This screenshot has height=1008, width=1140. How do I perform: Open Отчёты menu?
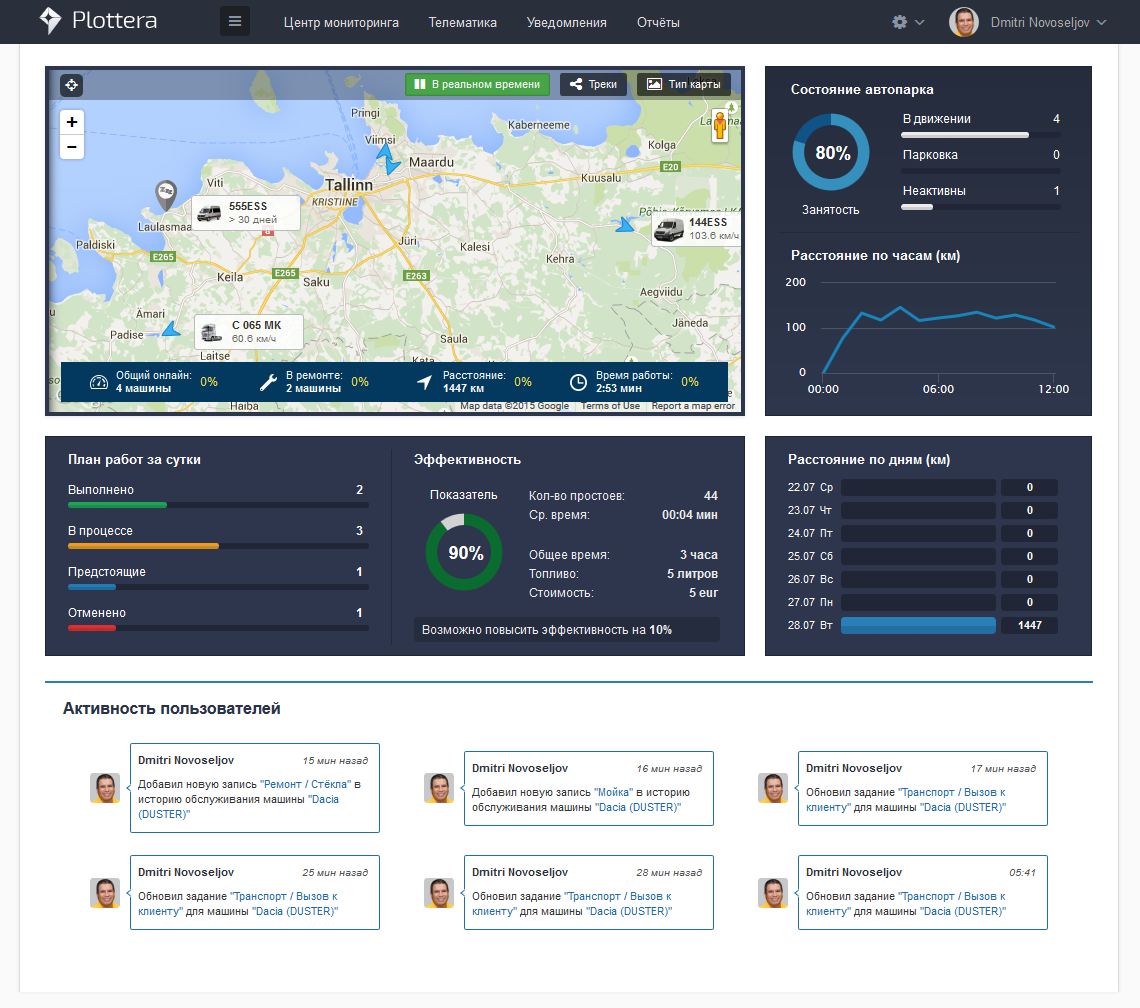pos(658,23)
